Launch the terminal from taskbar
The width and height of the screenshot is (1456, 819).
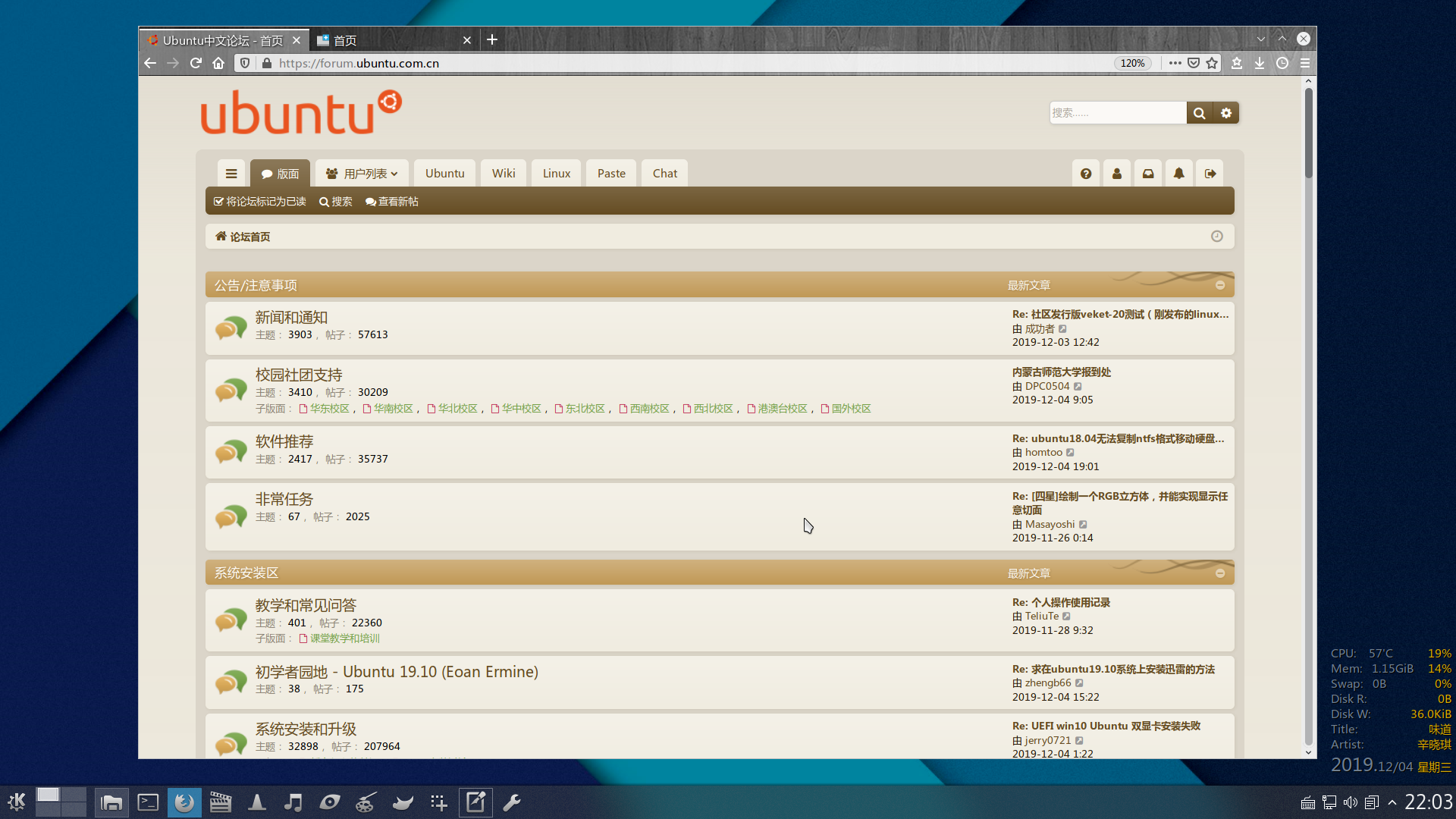pyautogui.click(x=148, y=802)
